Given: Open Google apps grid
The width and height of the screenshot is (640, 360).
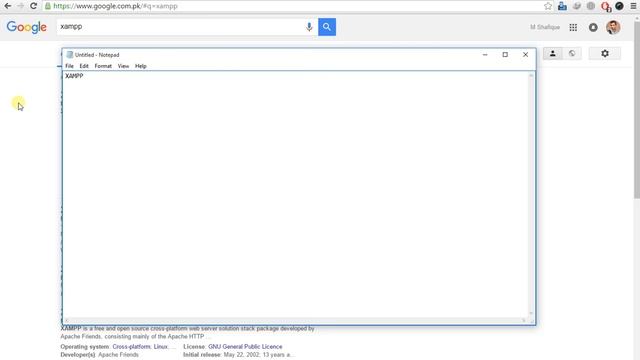Looking at the screenshot, I should 573,27.
